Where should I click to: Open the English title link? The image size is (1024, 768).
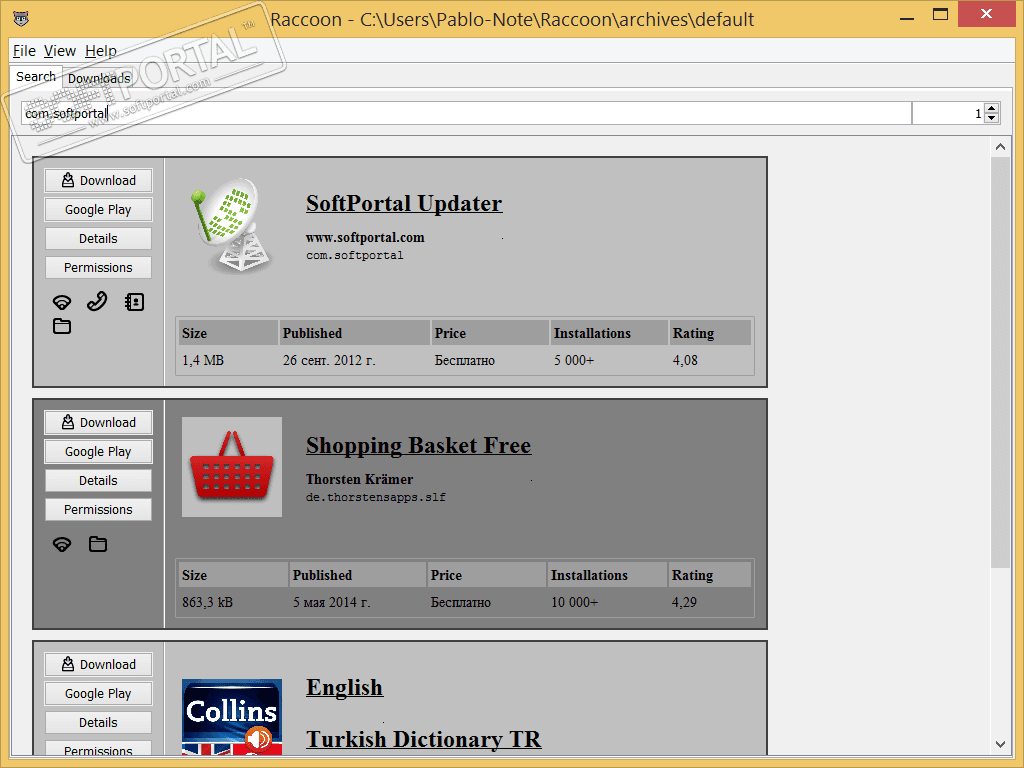(345, 687)
